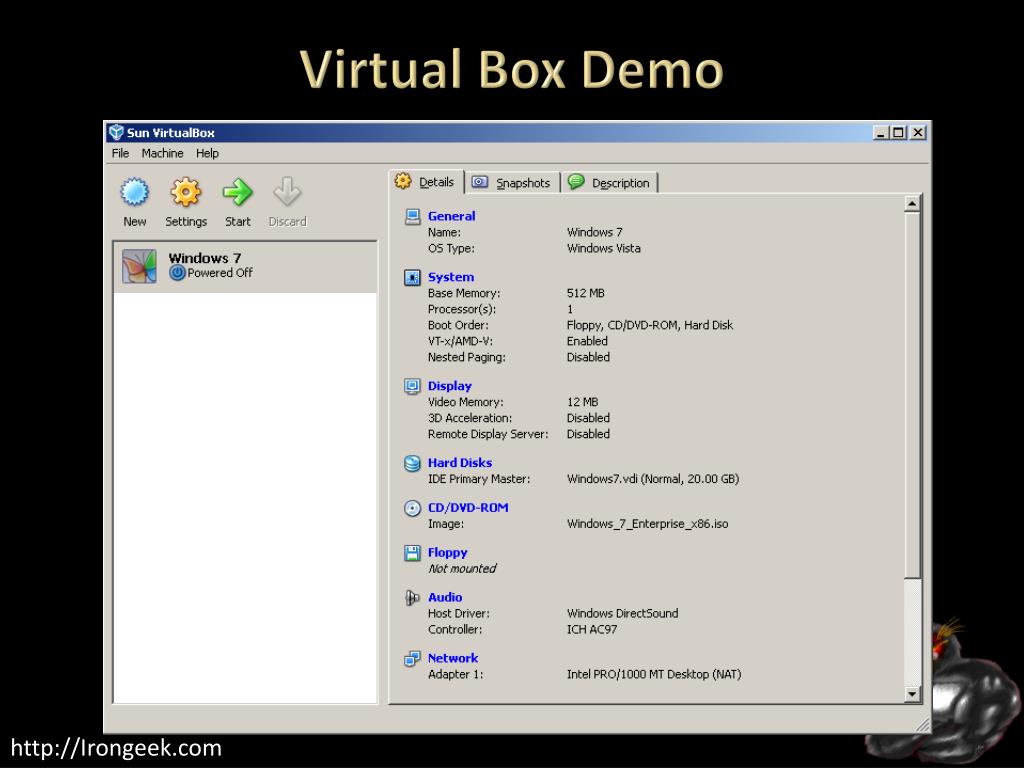
Task: Click the details scrollbar down arrow
Action: pyautogui.click(x=912, y=694)
